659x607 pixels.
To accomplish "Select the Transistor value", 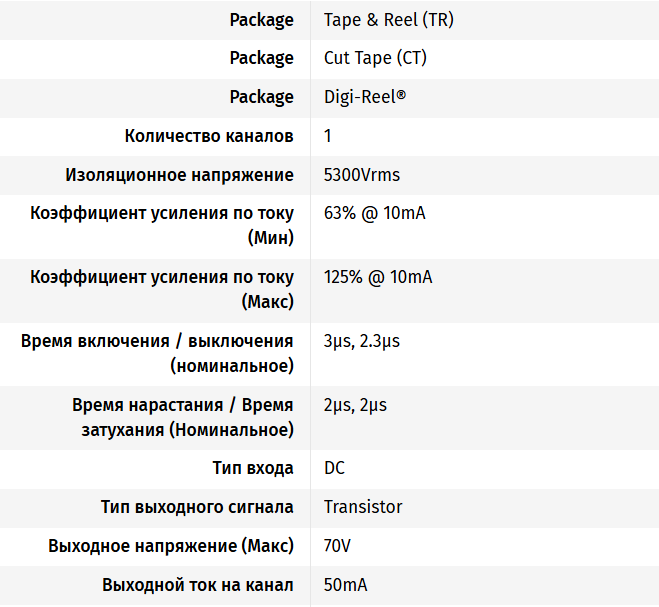I will [x=363, y=507].
